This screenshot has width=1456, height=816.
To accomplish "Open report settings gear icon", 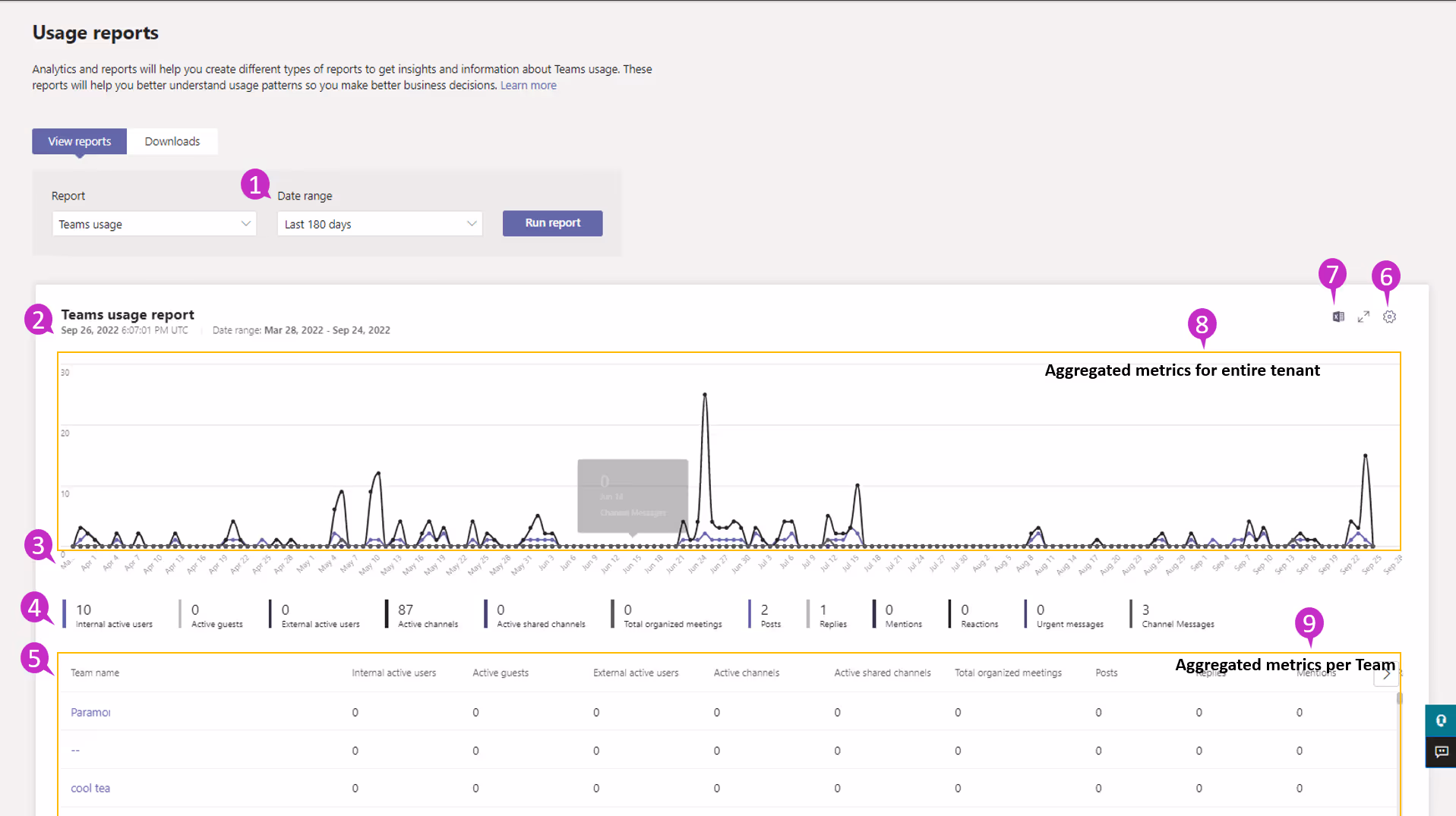I will 1389,317.
